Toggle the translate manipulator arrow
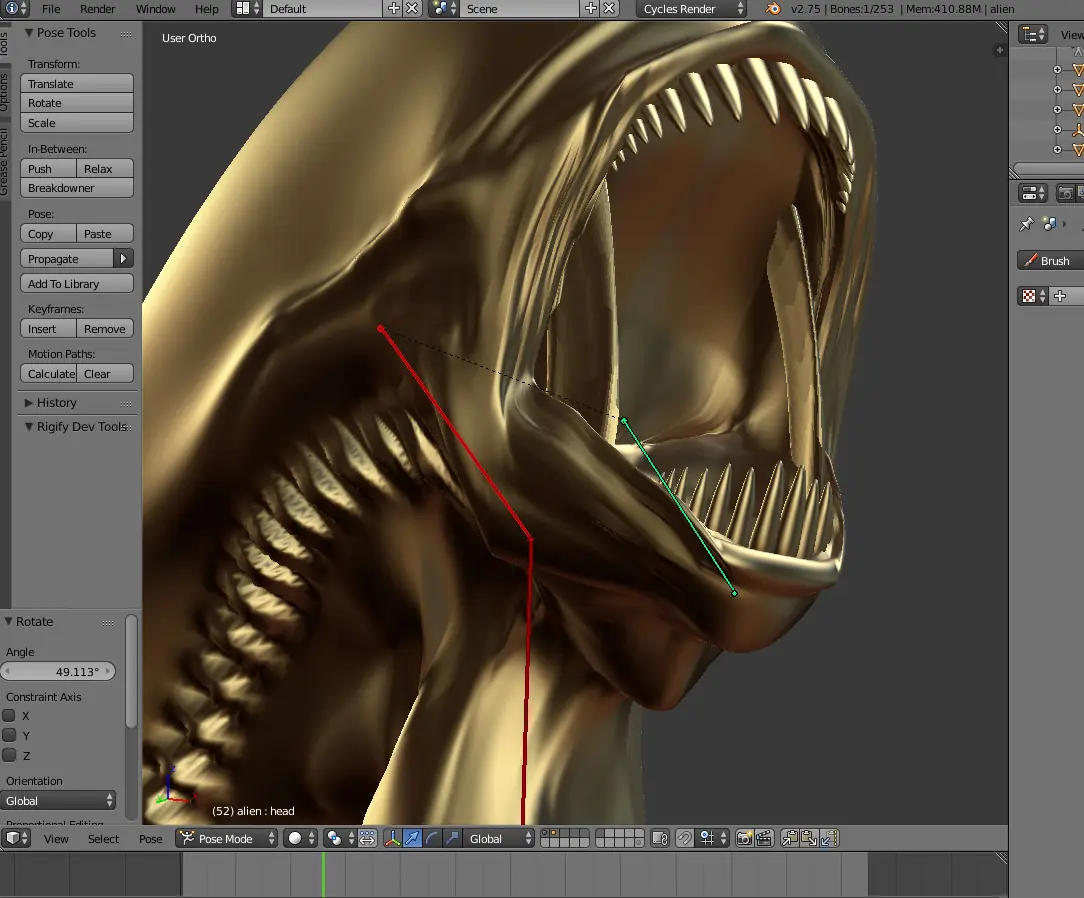This screenshot has height=898, width=1084. (x=412, y=839)
